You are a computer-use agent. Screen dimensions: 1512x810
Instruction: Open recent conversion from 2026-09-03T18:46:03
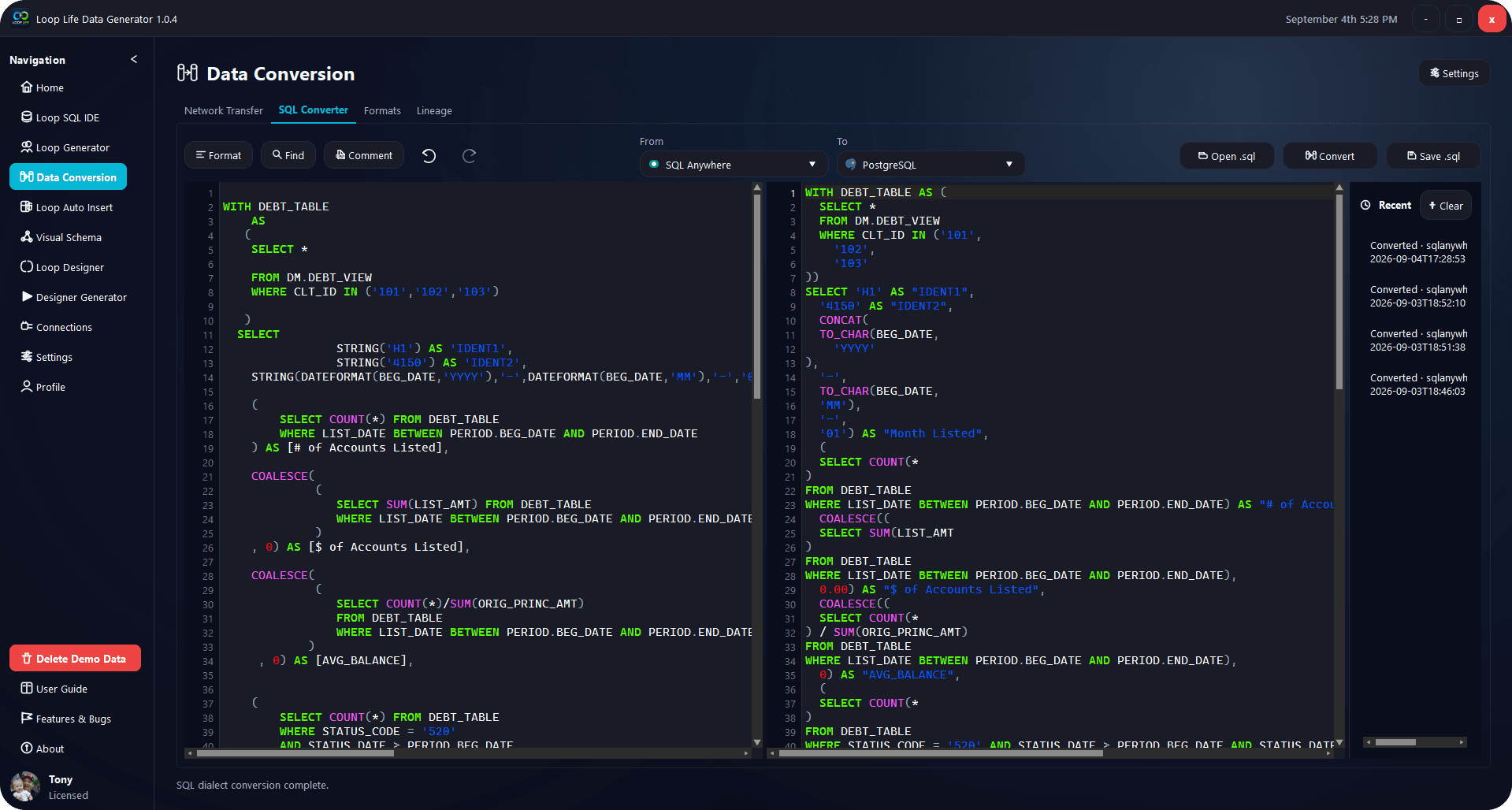(1417, 385)
